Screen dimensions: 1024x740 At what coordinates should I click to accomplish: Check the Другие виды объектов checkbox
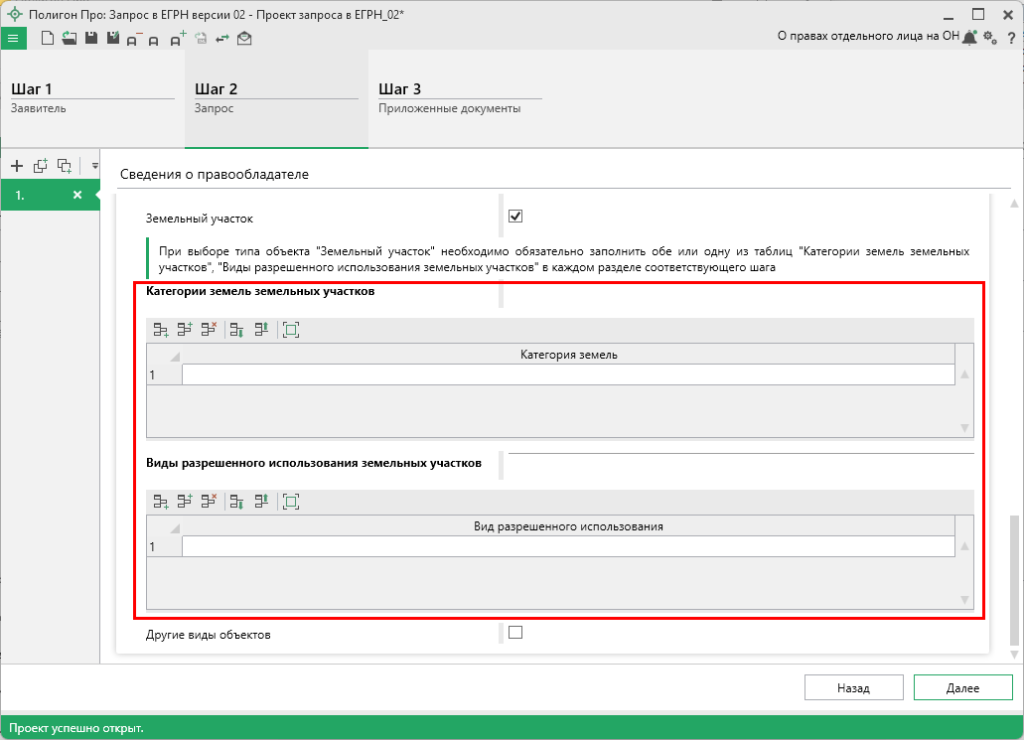click(516, 632)
